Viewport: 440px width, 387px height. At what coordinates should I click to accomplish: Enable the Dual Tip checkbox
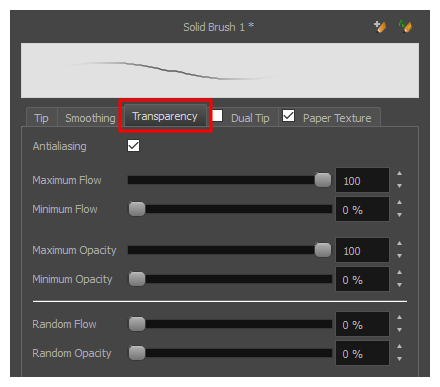[217, 116]
